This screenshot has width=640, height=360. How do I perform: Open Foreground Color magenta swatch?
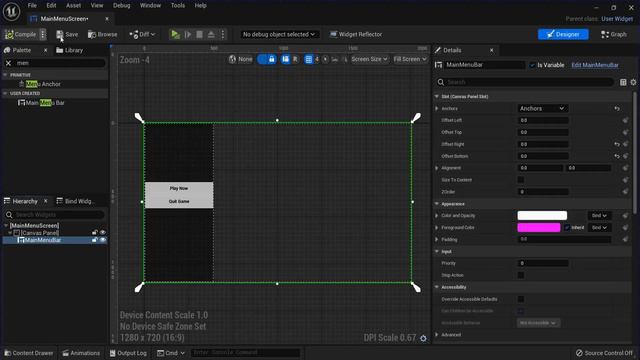point(539,227)
